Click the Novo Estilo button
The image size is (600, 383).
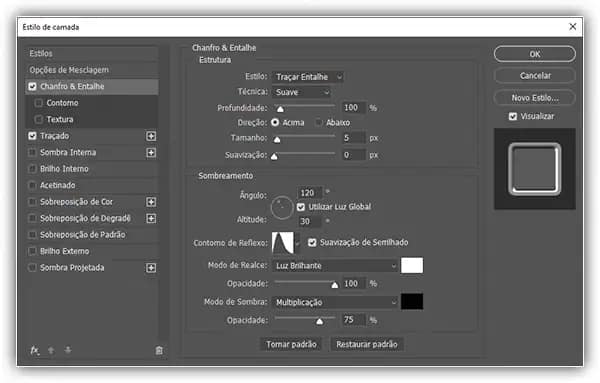pos(535,98)
